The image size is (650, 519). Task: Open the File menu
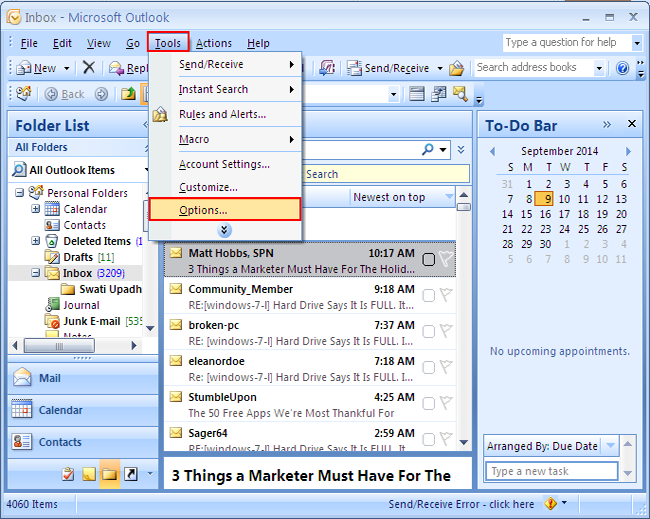pyautogui.click(x=29, y=43)
